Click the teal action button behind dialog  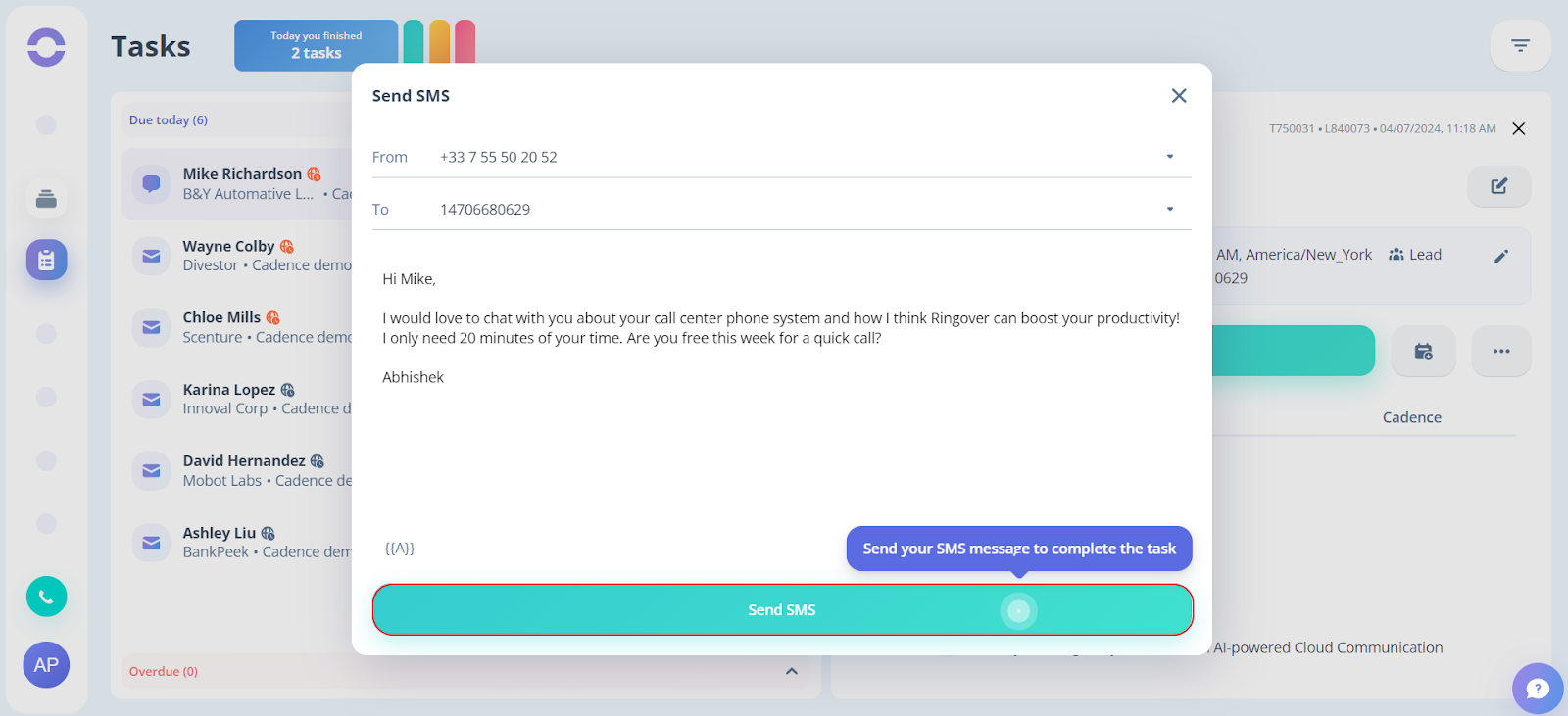tap(1293, 351)
